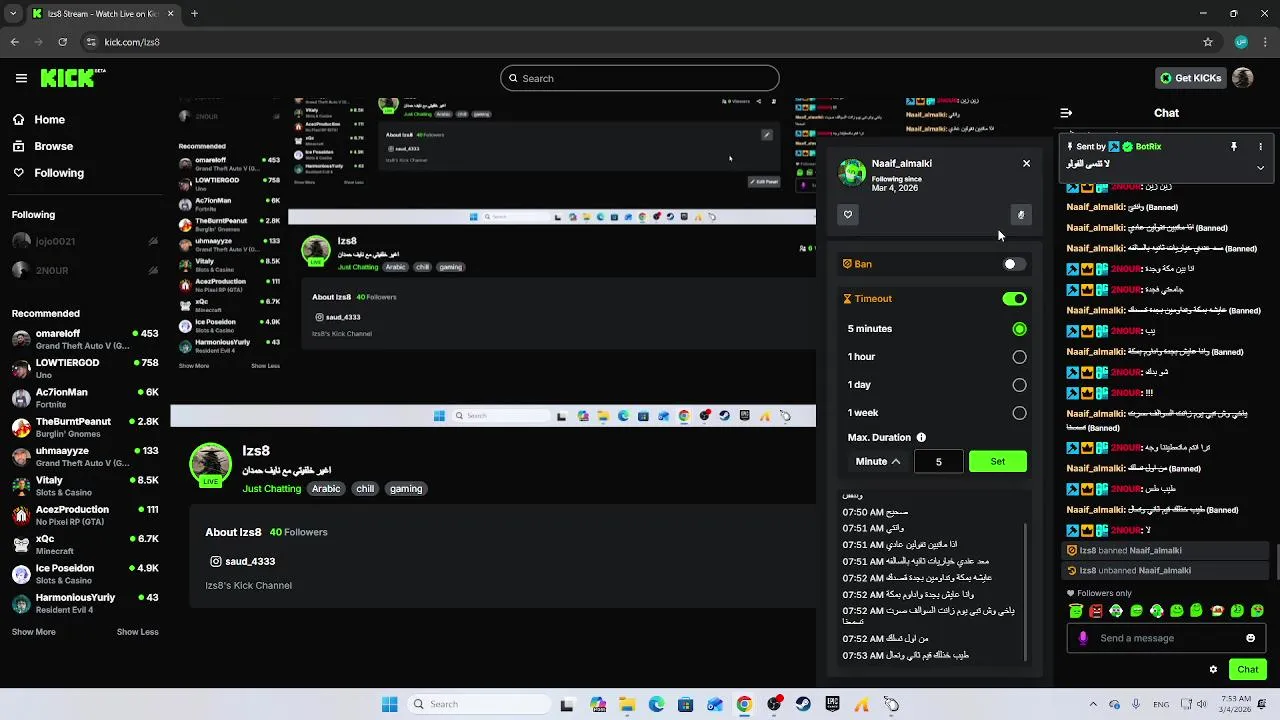The height and width of the screenshot is (720, 1280).
Task: Select 5 minutes timeout option
Action: coord(1019,329)
